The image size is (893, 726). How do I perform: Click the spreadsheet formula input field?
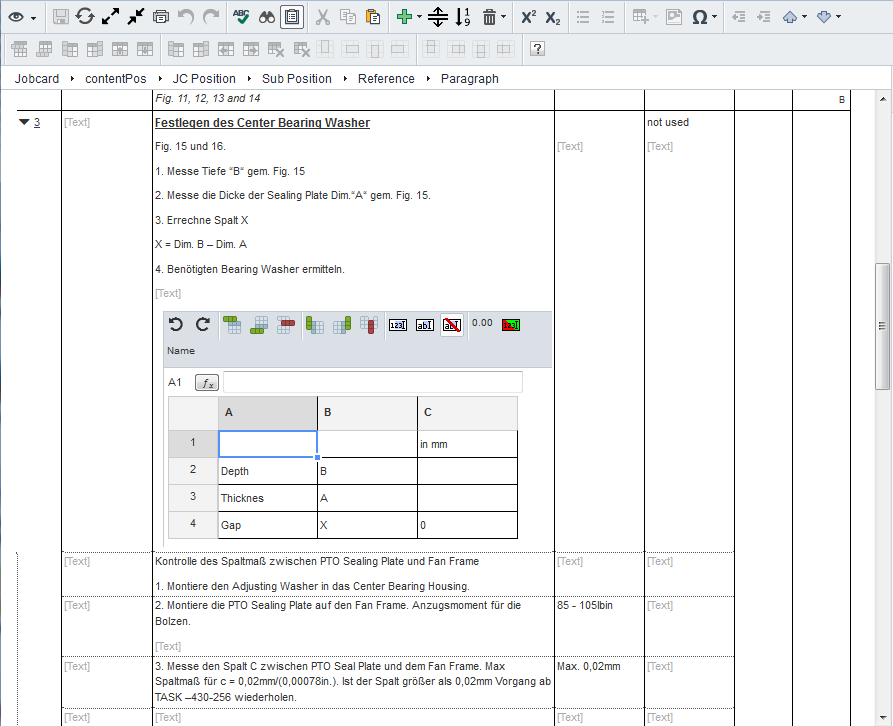tap(373, 382)
